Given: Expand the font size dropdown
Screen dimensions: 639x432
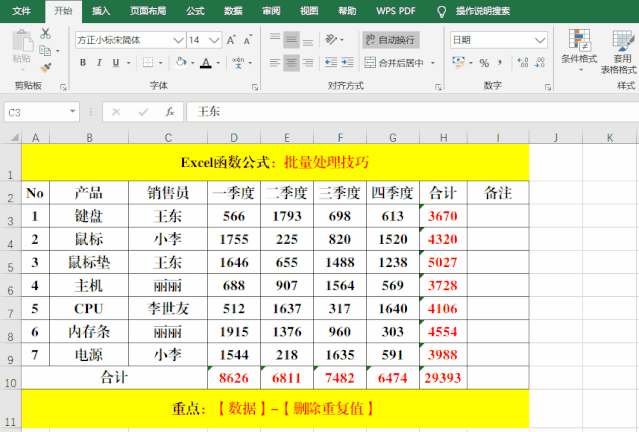Looking at the screenshot, I should pos(215,40).
